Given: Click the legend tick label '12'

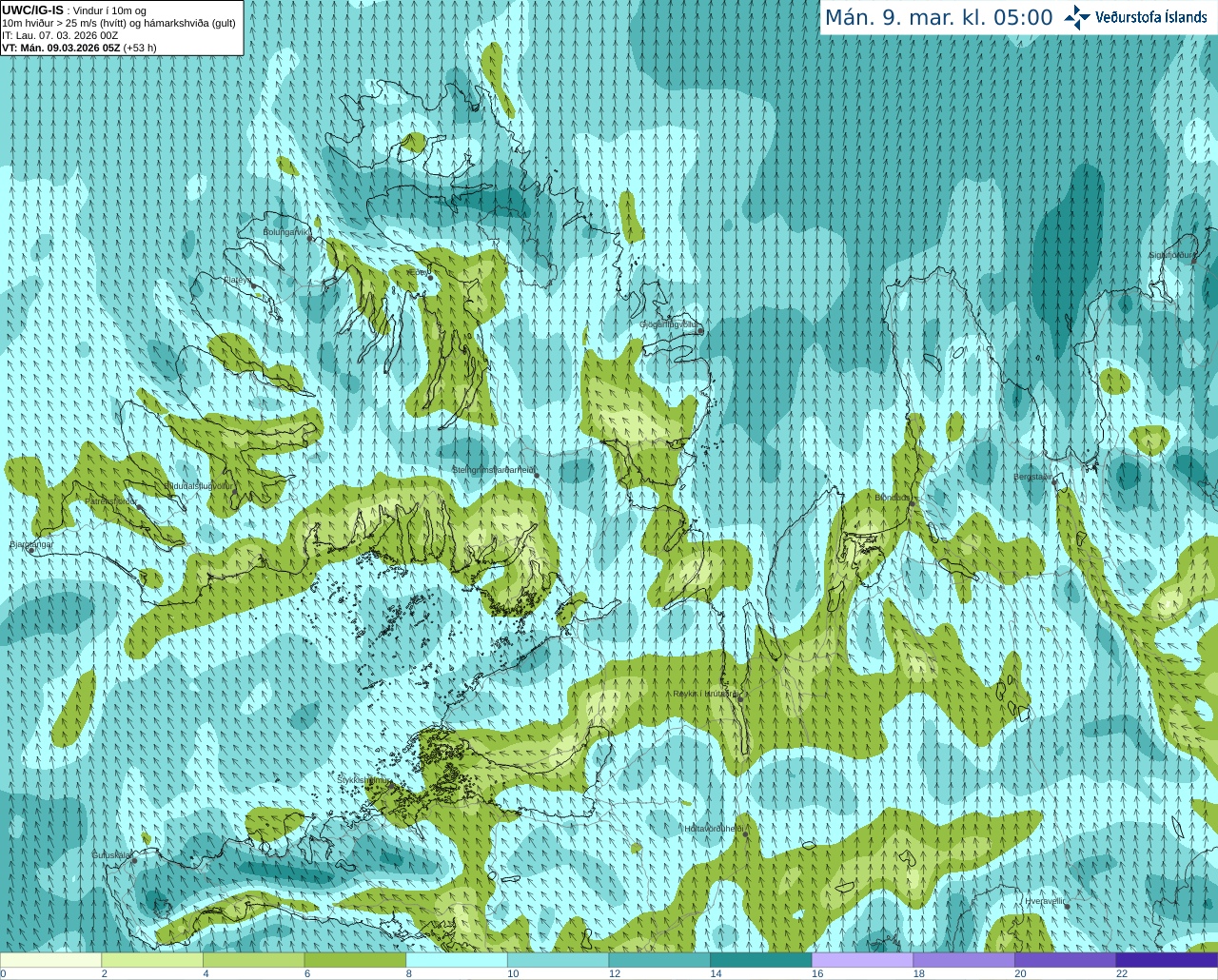Looking at the screenshot, I should tap(615, 973).
